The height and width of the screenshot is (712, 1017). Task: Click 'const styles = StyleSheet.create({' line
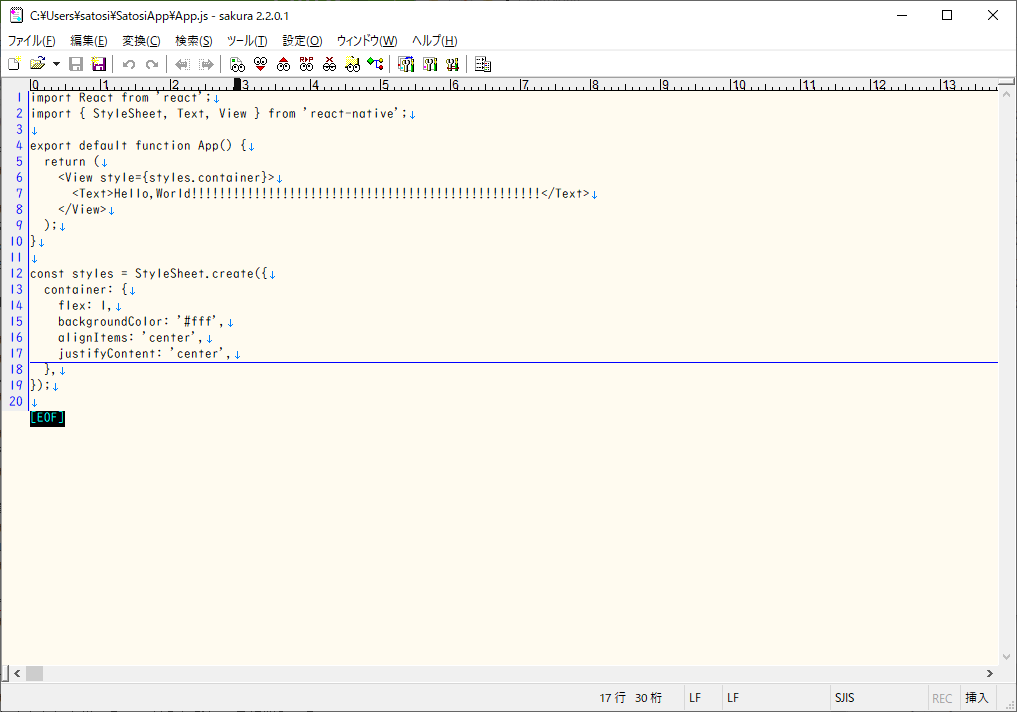(x=149, y=273)
